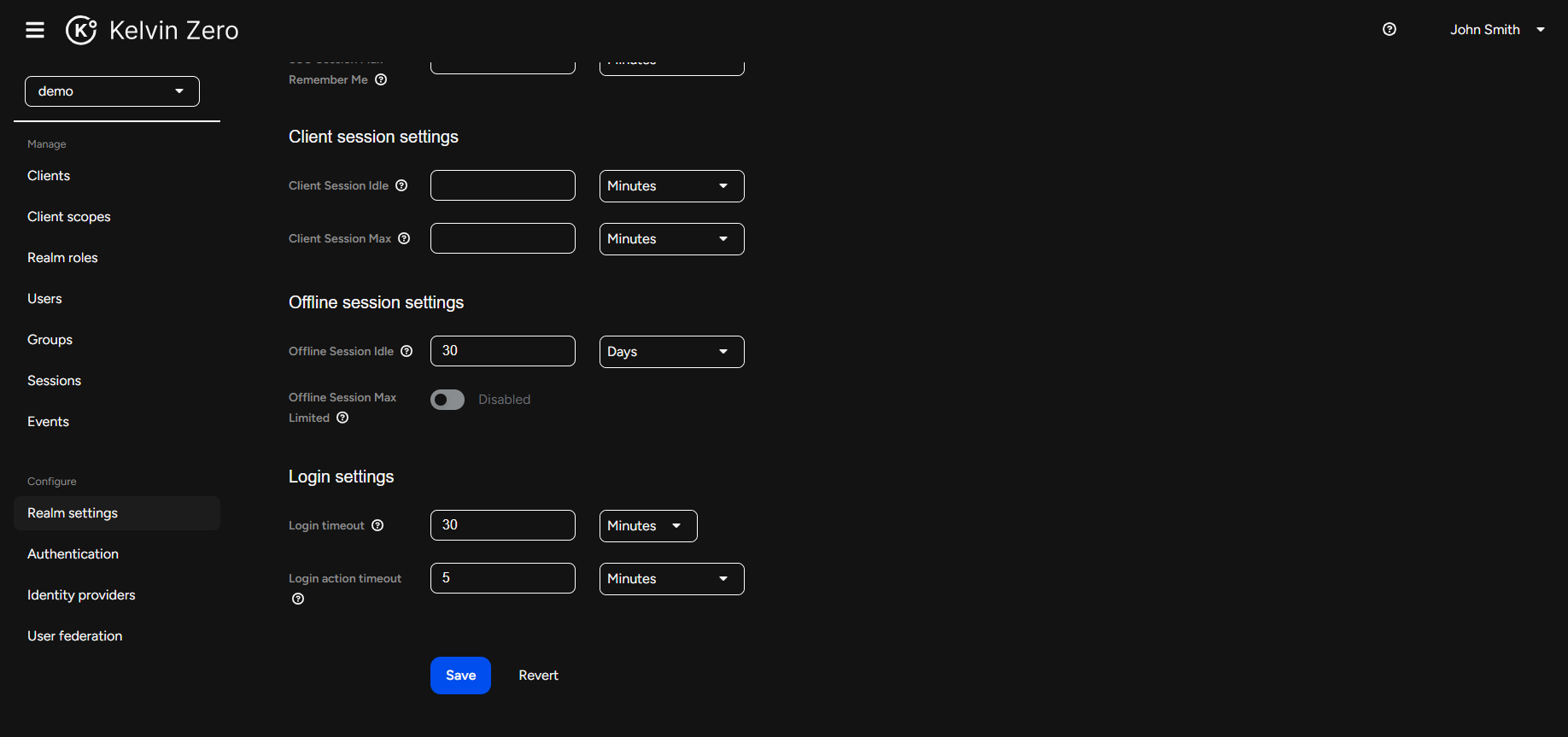
Task: Click the Kelvin Zero logo icon
Action: [81, 30]
